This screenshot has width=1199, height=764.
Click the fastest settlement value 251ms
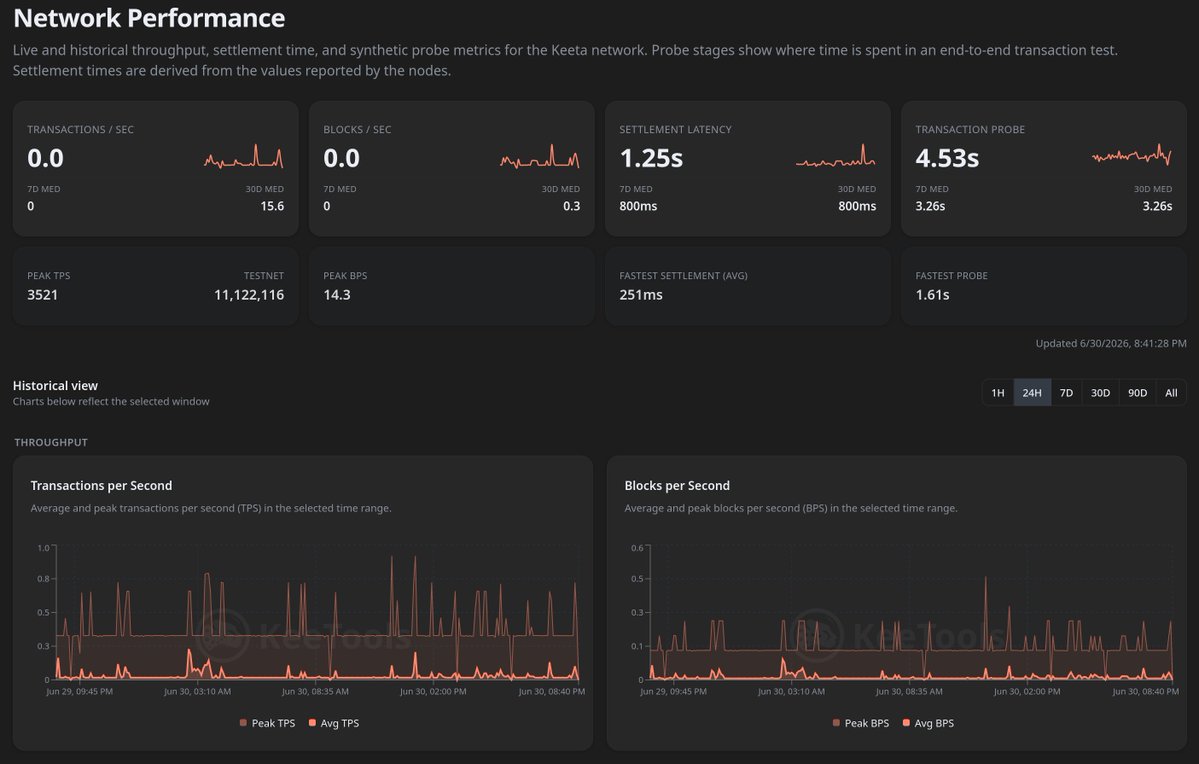pyautogui.click(x=641, y=294)
